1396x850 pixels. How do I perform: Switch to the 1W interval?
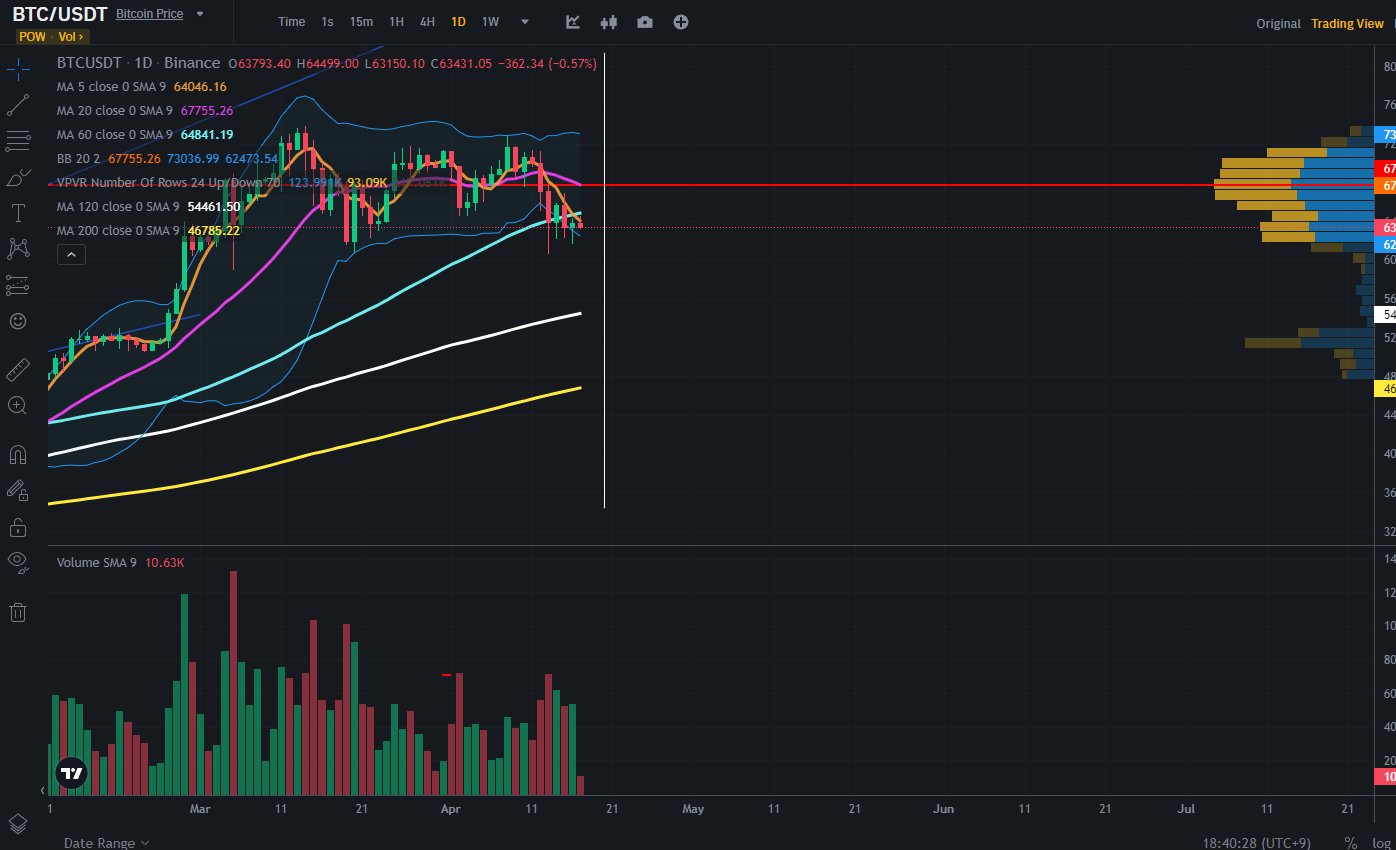(x=490, y=22)
